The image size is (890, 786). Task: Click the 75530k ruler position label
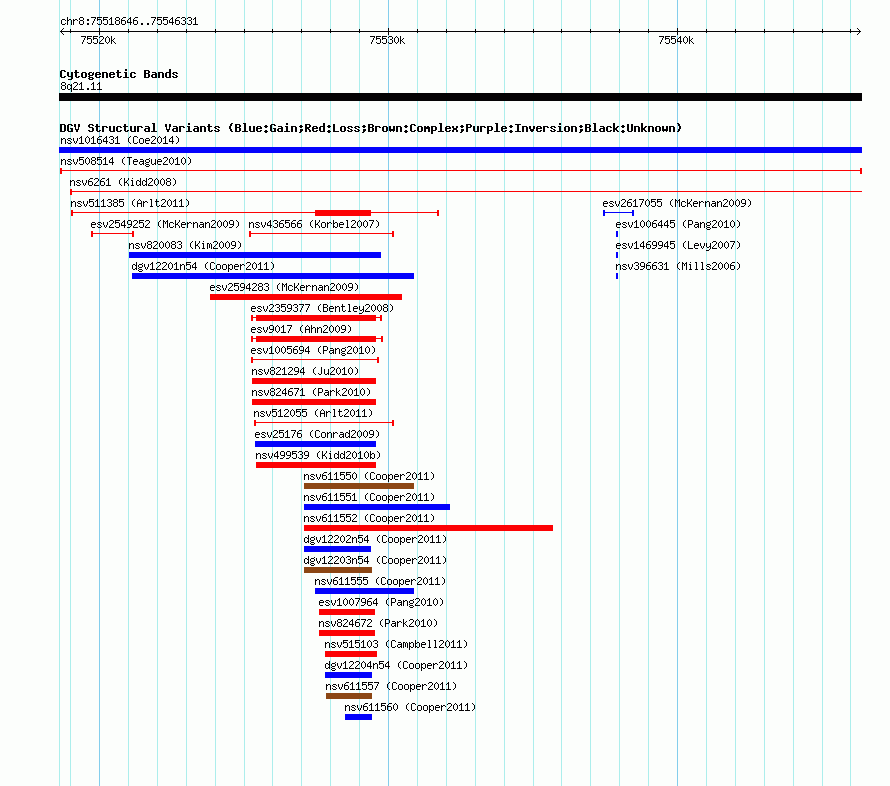(387, 40)
